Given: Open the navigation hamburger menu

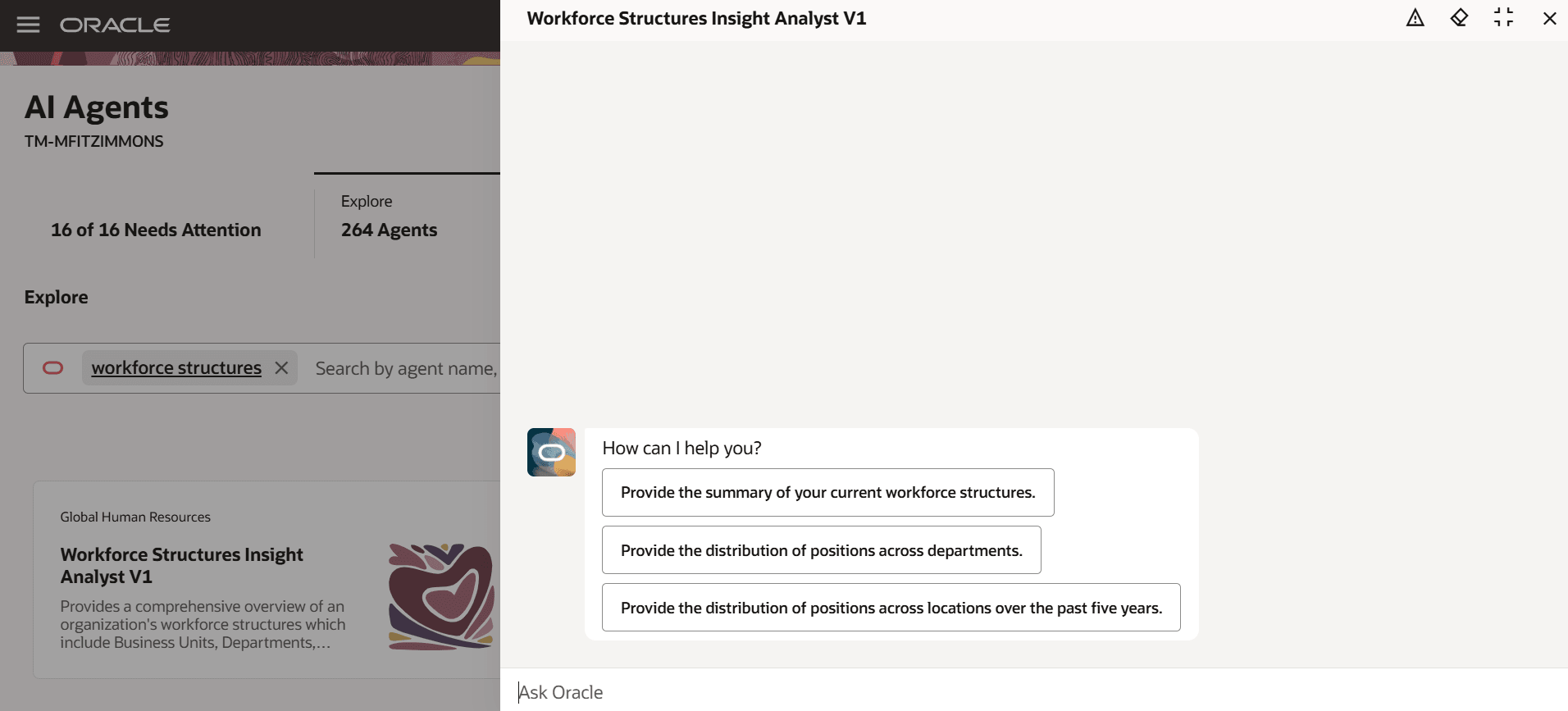Looking at the screenshot, I should tap(28, 24).
